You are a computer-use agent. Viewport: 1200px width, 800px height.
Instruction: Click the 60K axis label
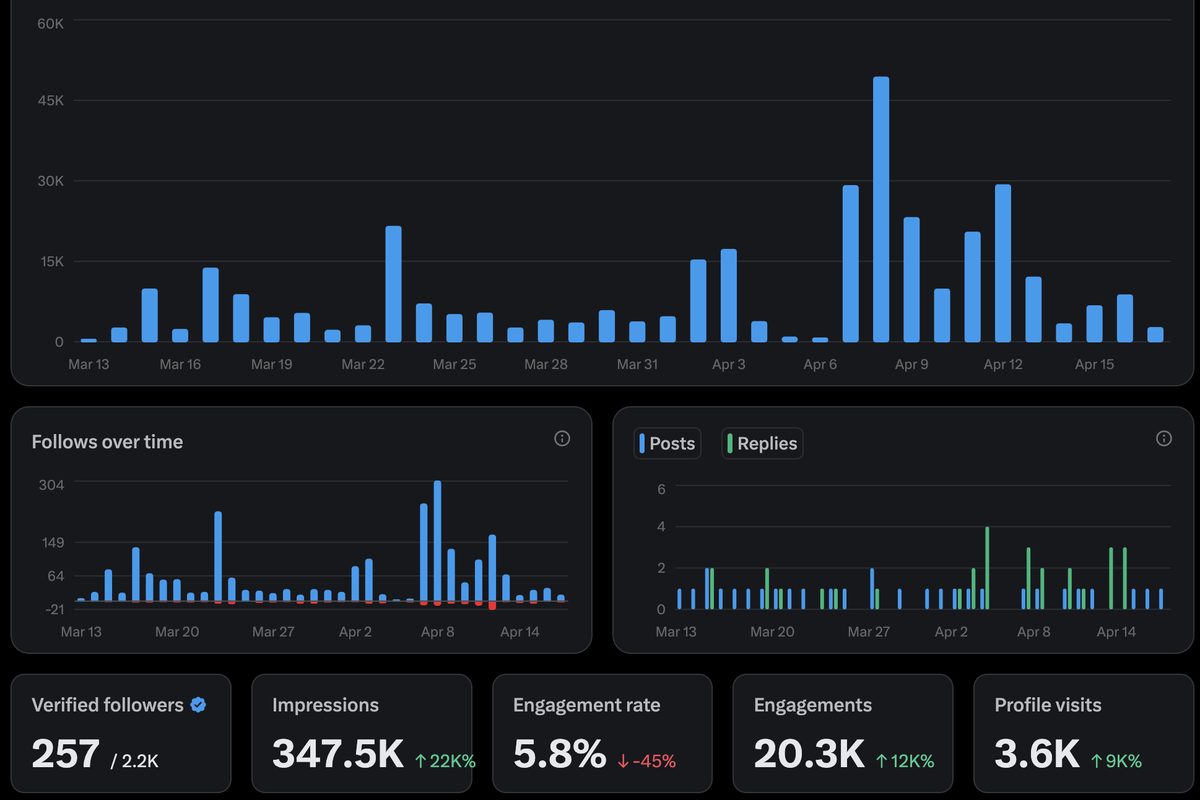(50, 21)
